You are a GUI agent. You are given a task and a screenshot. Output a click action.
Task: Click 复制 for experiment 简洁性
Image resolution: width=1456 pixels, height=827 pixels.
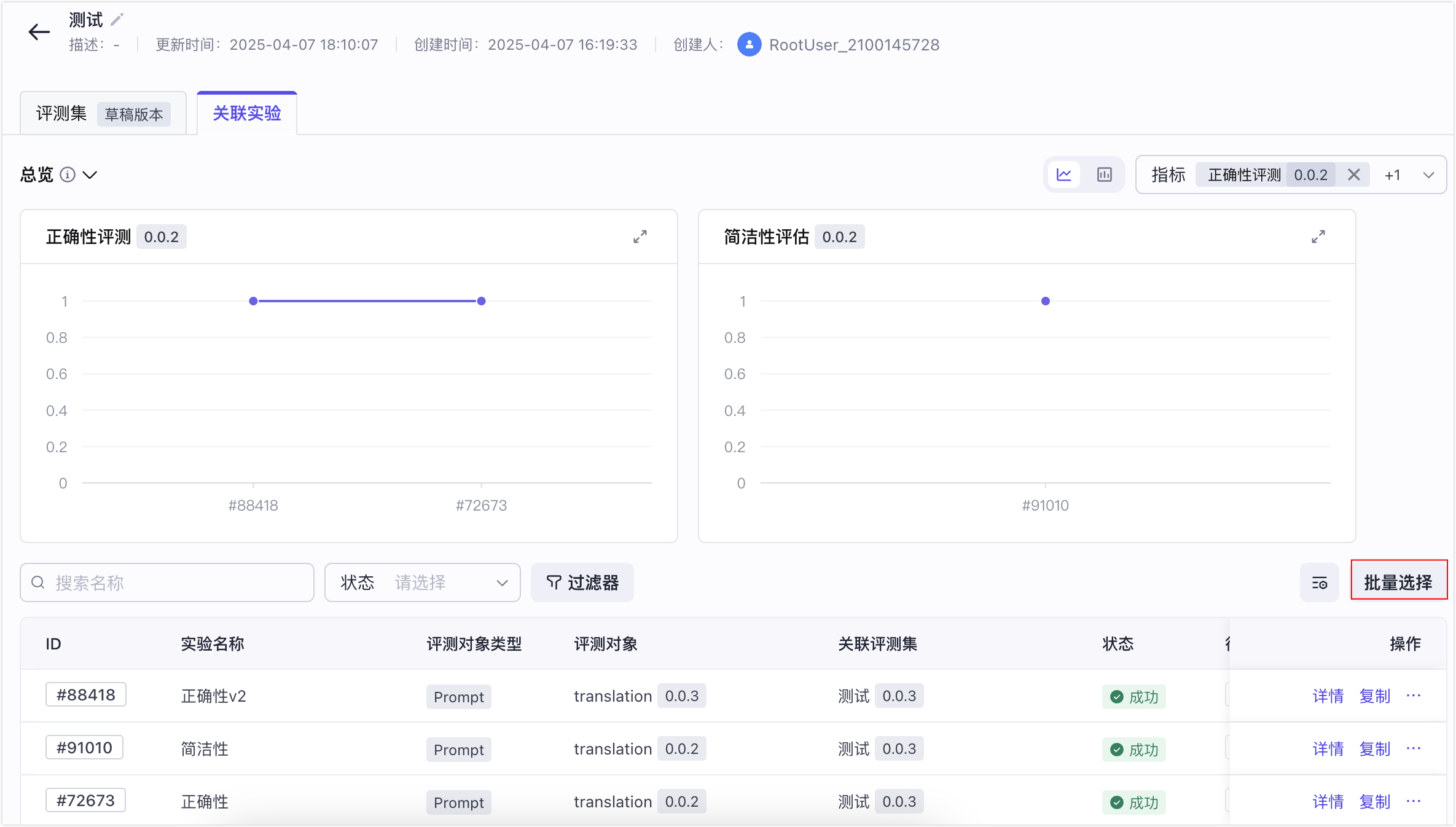coord(1375,749)
